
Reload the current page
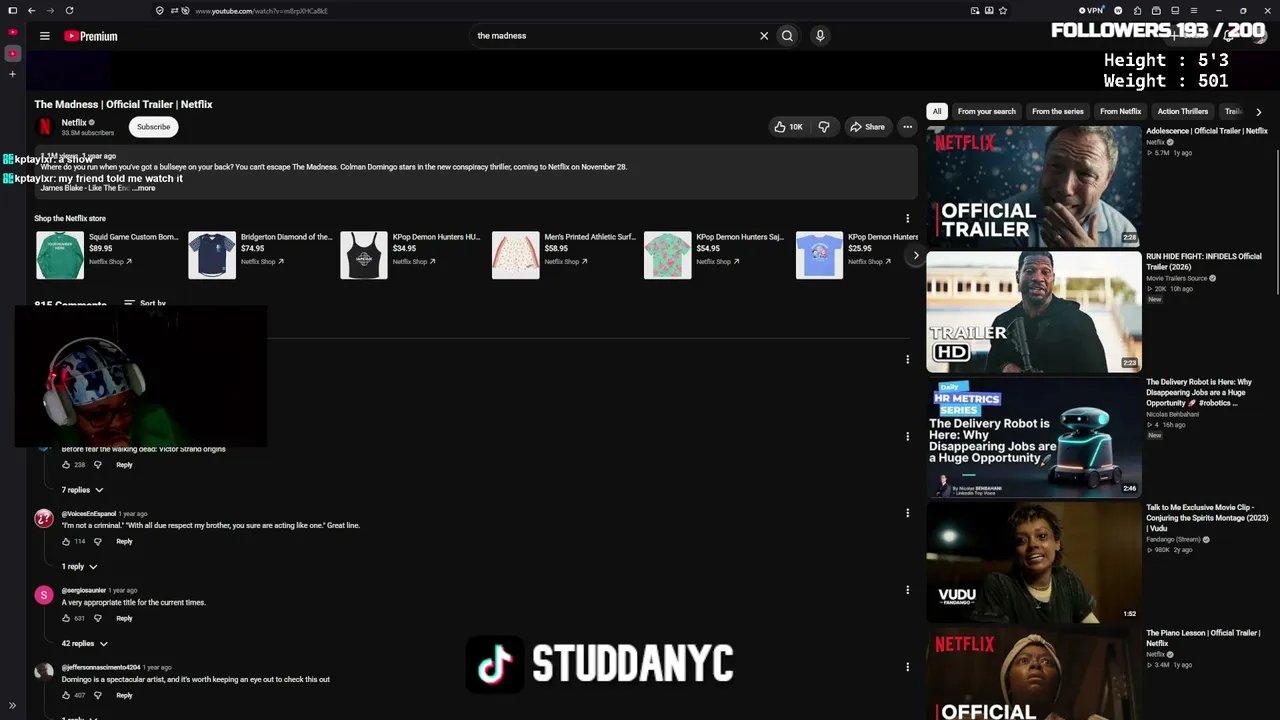pos(69,11)
